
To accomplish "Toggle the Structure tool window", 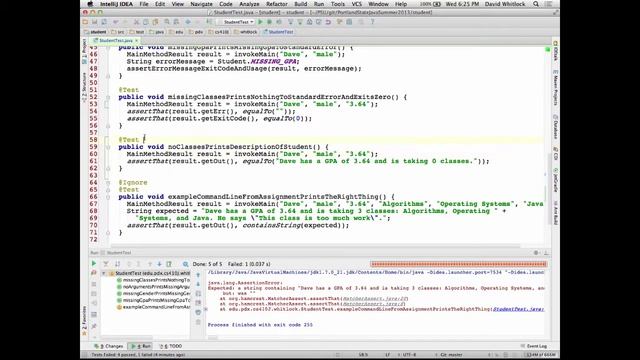I will point(84,87).
